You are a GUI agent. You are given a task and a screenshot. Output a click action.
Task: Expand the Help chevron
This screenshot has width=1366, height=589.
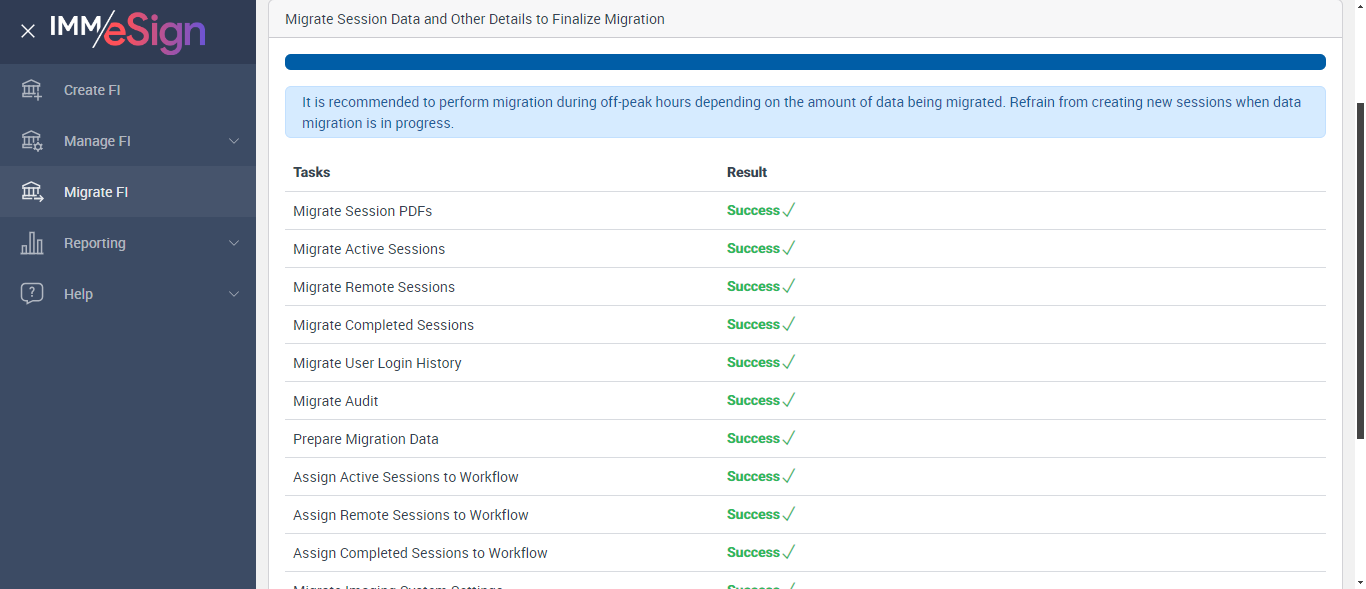click(x=234, y=294)
